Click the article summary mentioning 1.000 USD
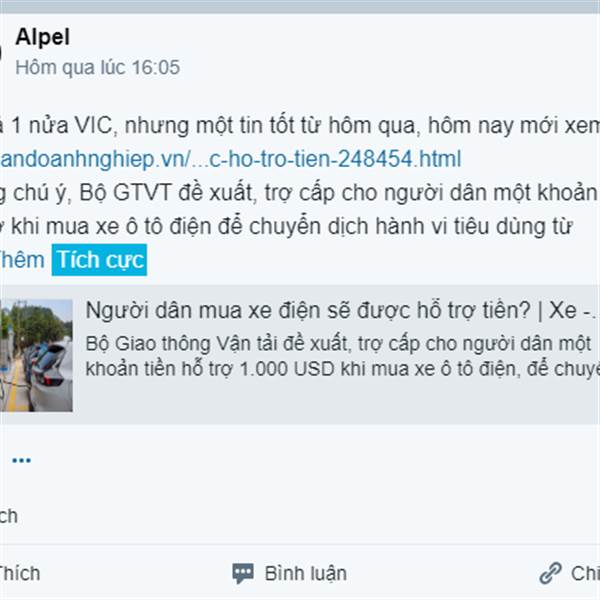Viewport: 600px width, 600px height. (342, 356)
